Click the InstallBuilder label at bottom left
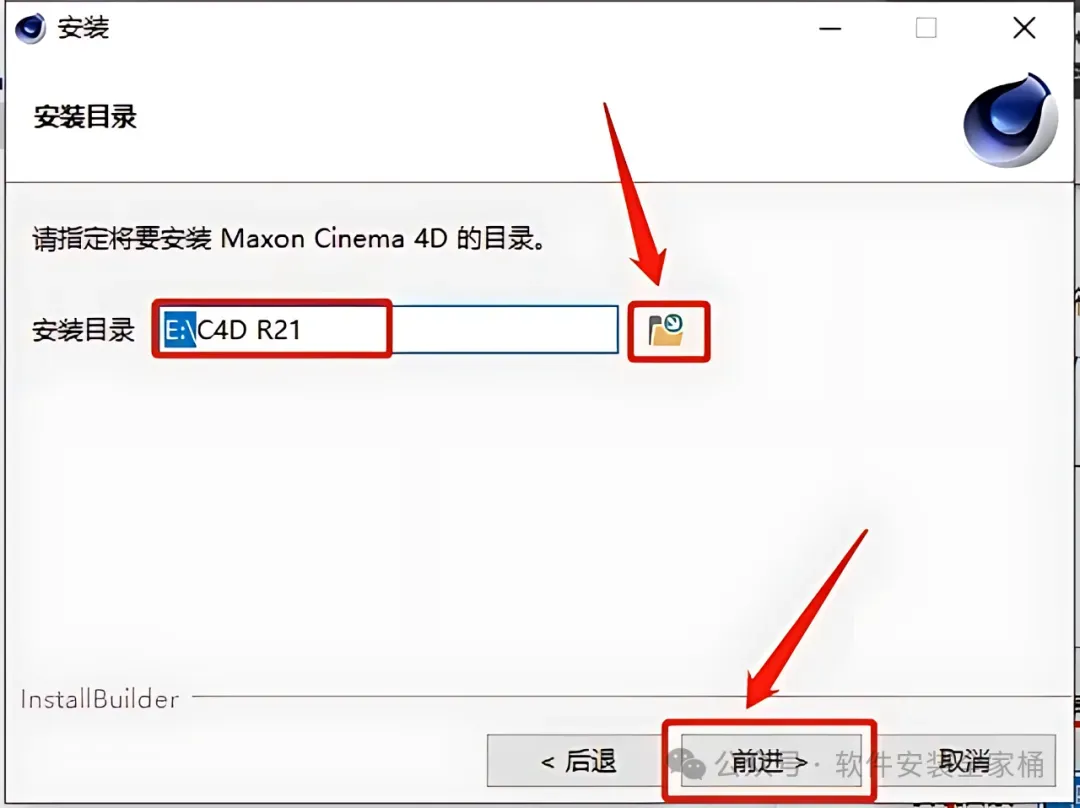 pyautogui.click(x=100, y=699)
